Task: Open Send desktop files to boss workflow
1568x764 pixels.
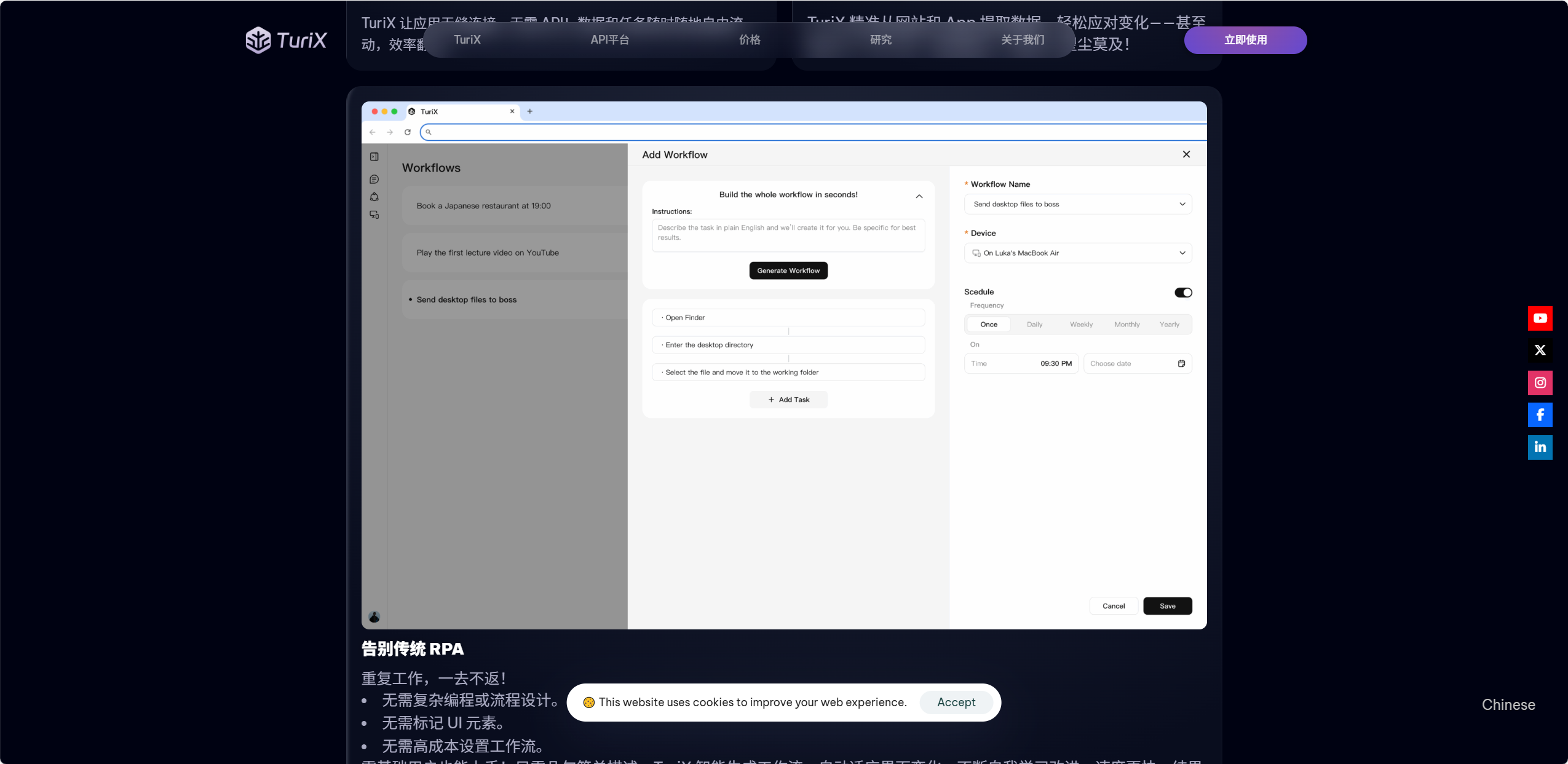Action: click(x=515, y=300)
